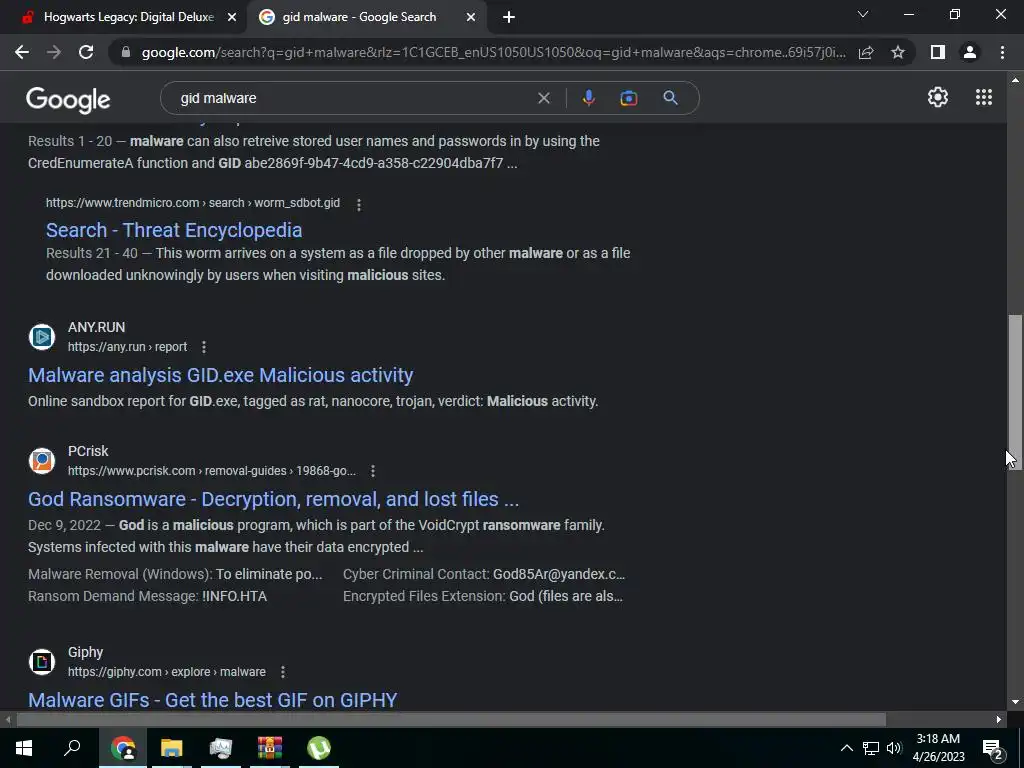The height and width of the screenshot is (768, 1024).
Task: Open Windows taskbar search
Action: [x=72, y=748]
